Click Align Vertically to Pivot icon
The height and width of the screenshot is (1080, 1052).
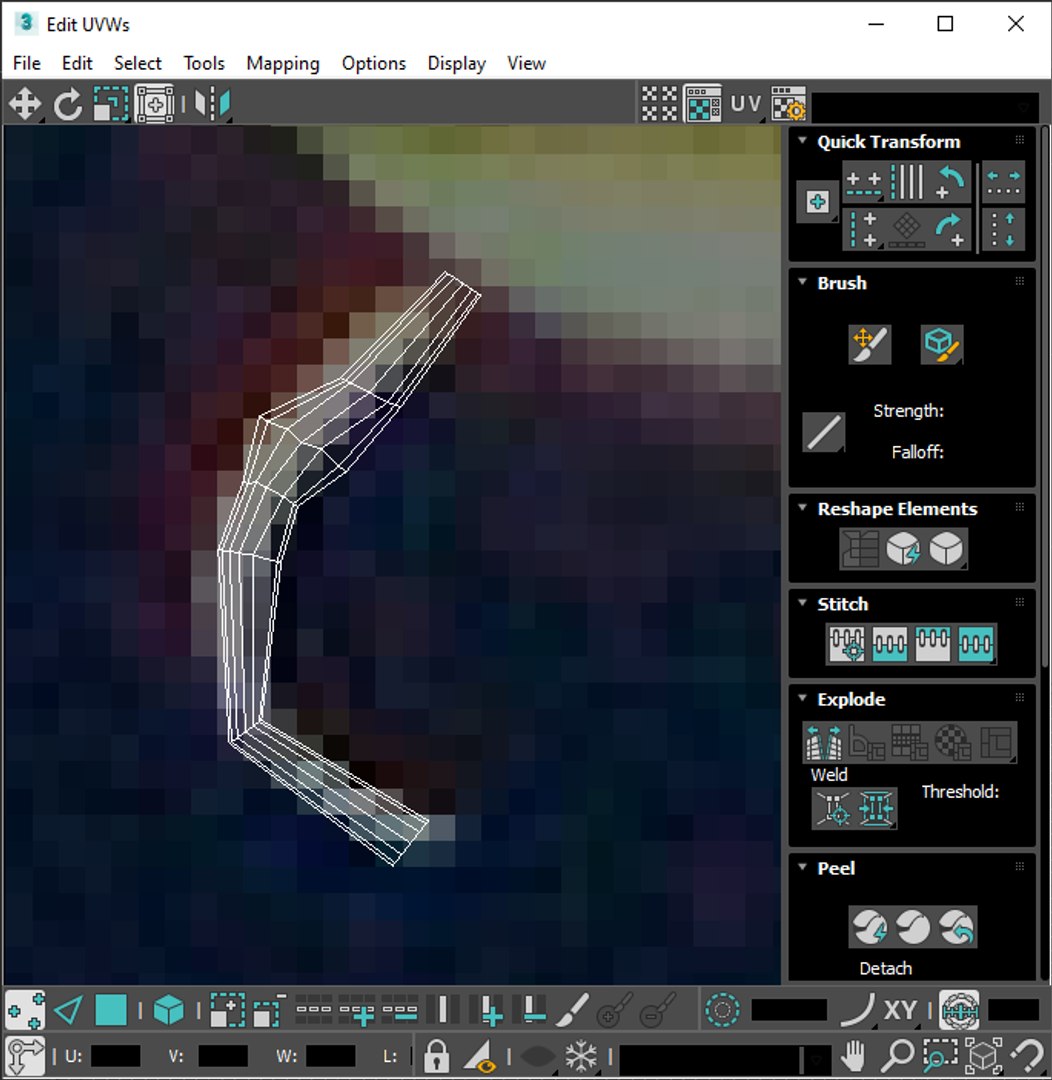coord(863,230)
